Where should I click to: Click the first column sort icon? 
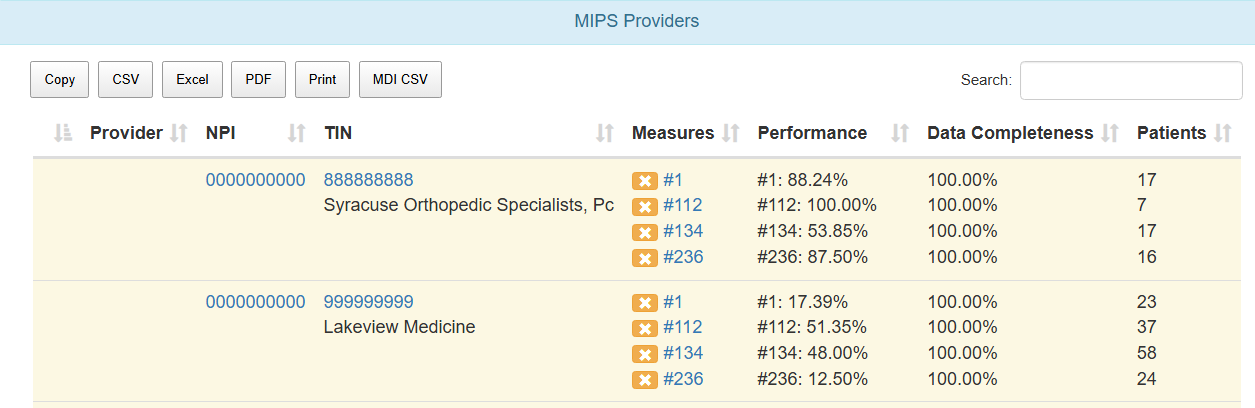click(x=63, y=133)
